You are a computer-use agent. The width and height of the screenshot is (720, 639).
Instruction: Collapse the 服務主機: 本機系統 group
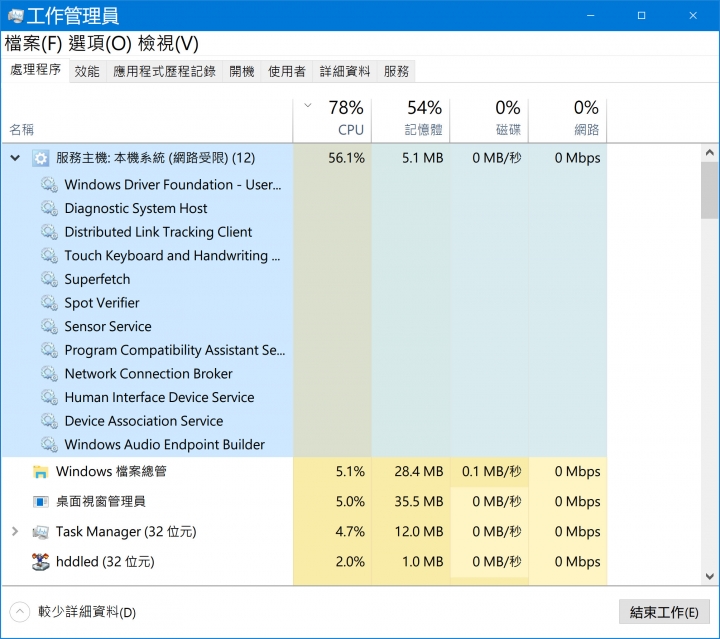pos(15,158)
